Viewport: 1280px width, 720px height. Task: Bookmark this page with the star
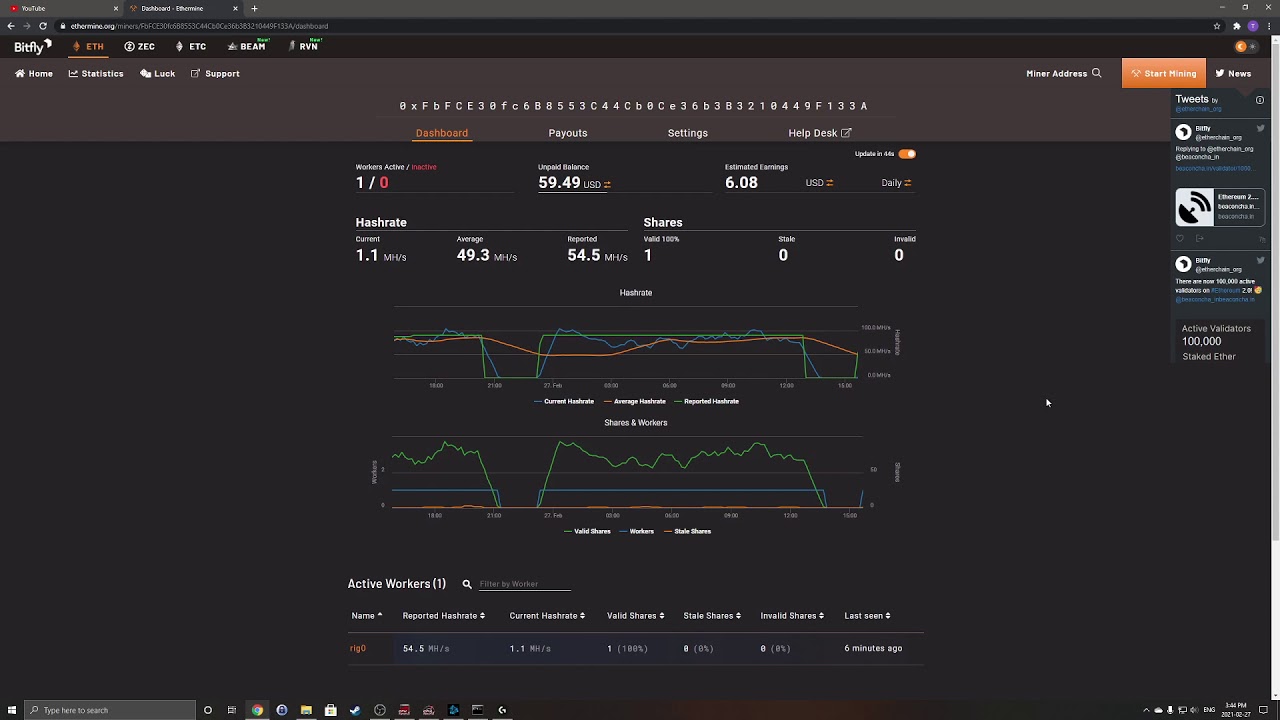(x=1217, y=26)
